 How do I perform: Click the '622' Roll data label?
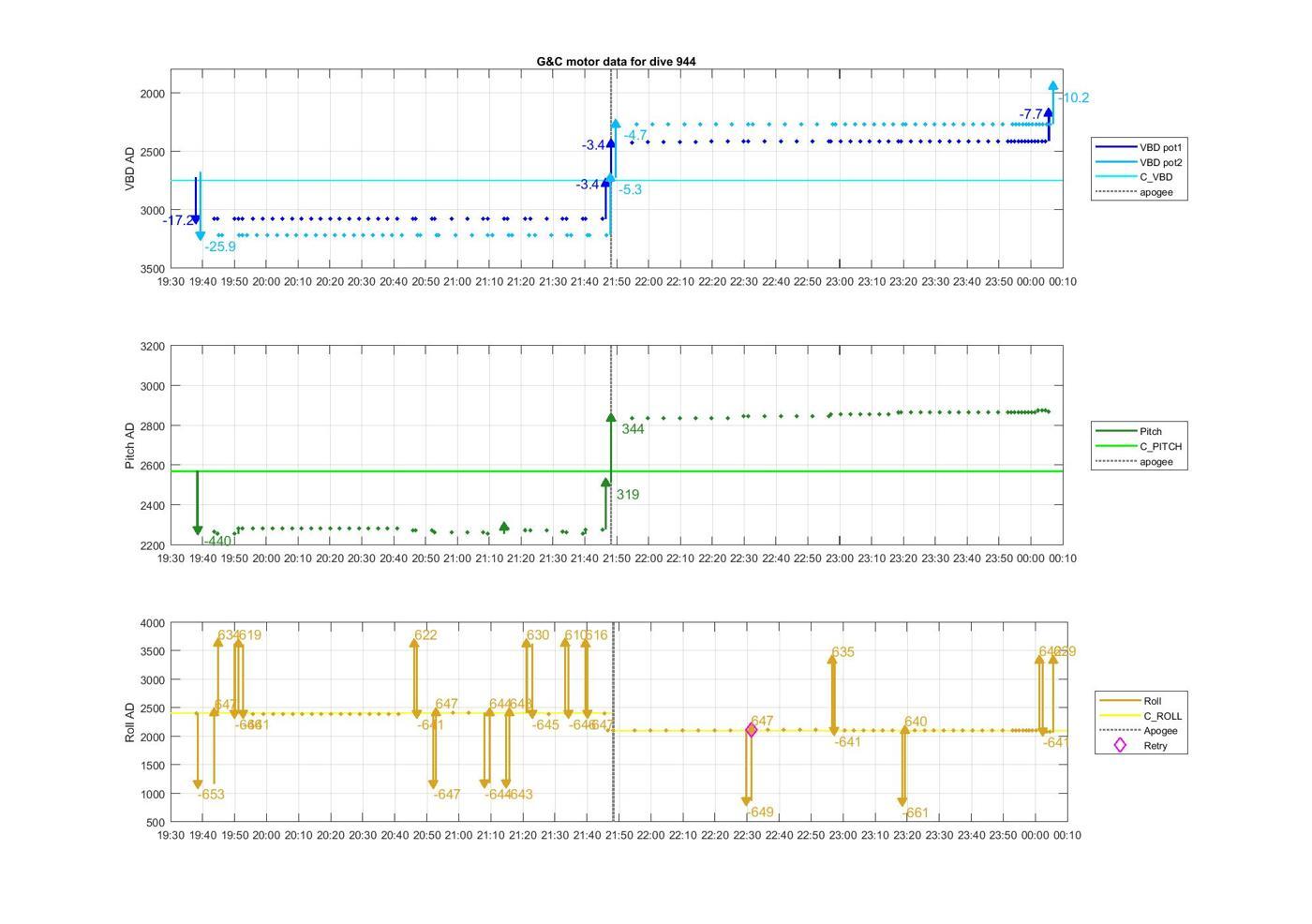click(x=425, y=635)
